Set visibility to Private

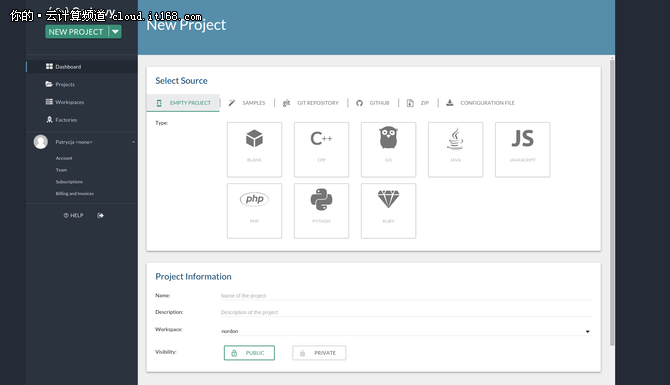pos(319,353)
